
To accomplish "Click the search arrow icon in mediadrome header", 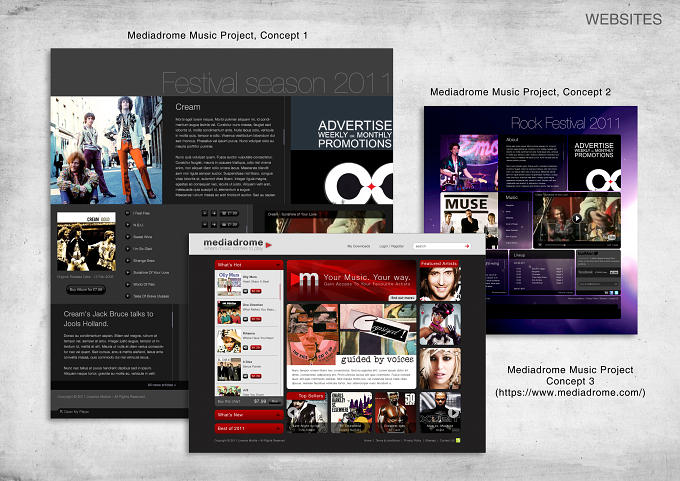I will [x=467, y=246].
